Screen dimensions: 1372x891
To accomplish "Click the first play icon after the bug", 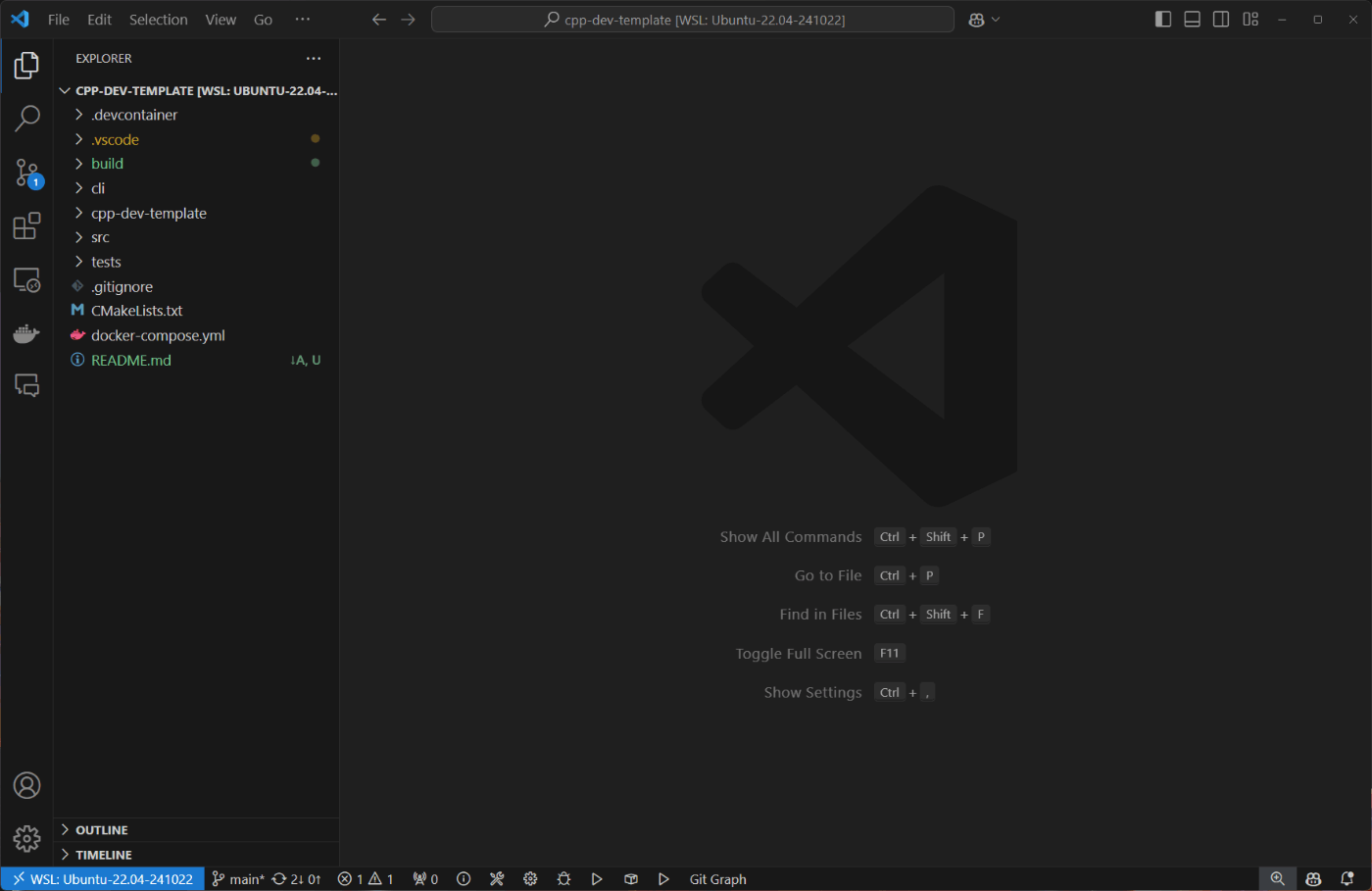I will coord(597,879).
